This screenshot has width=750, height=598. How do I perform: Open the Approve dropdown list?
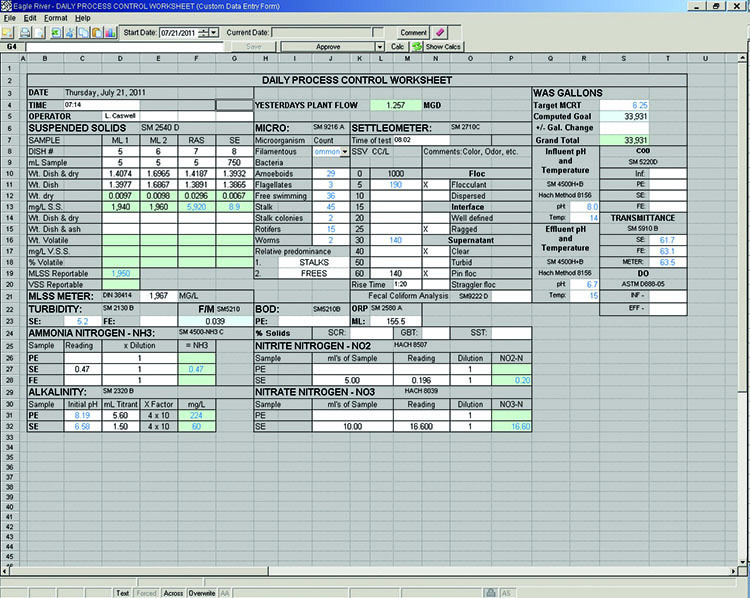380,47
